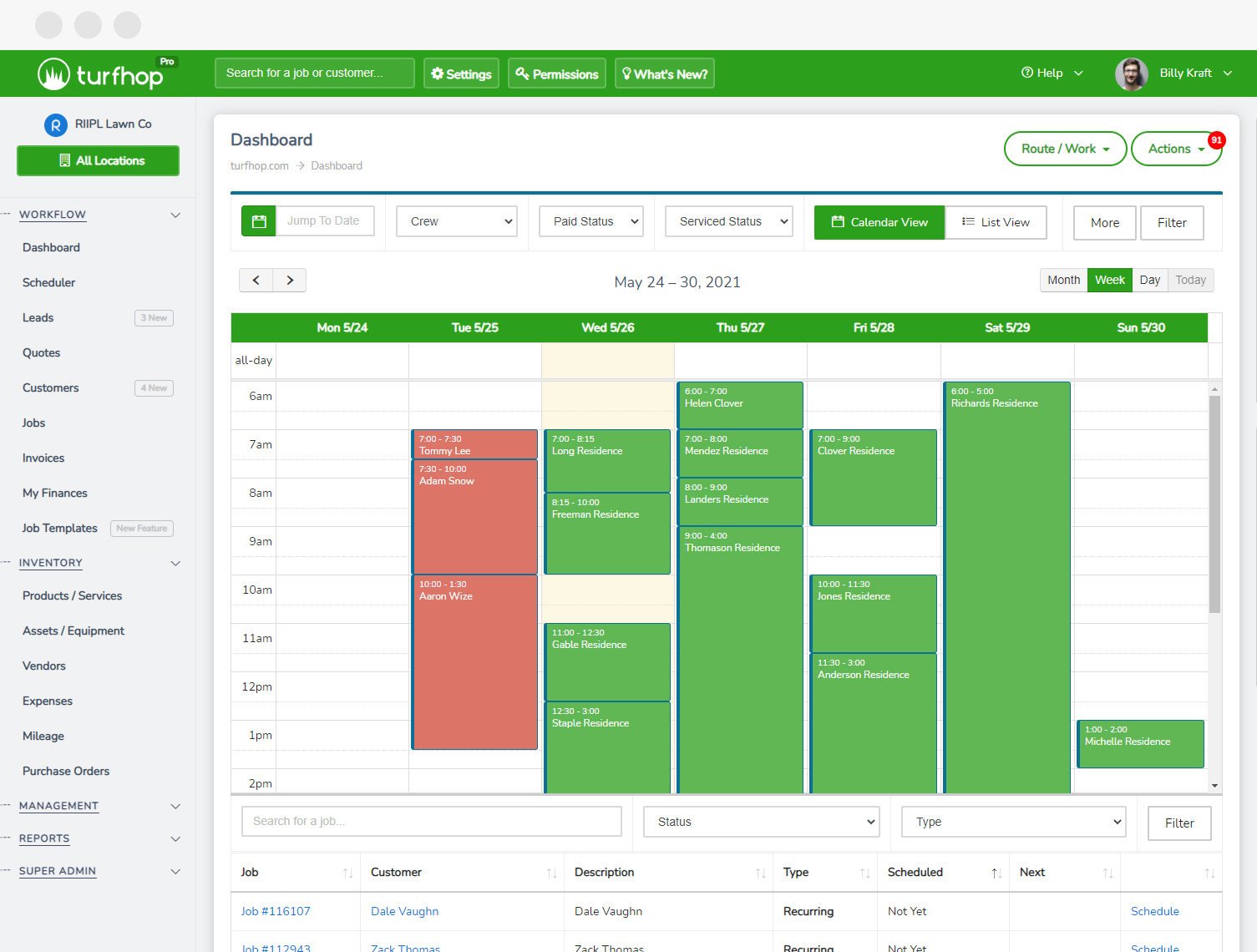The width and height of the screenshot is (1257, 952).
Task: Open Job #116107 link
Action: [x=276, y=911]
